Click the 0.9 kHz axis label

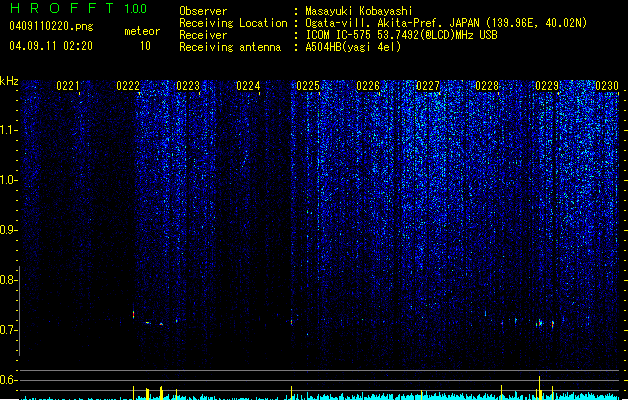(x=8, y=230)
